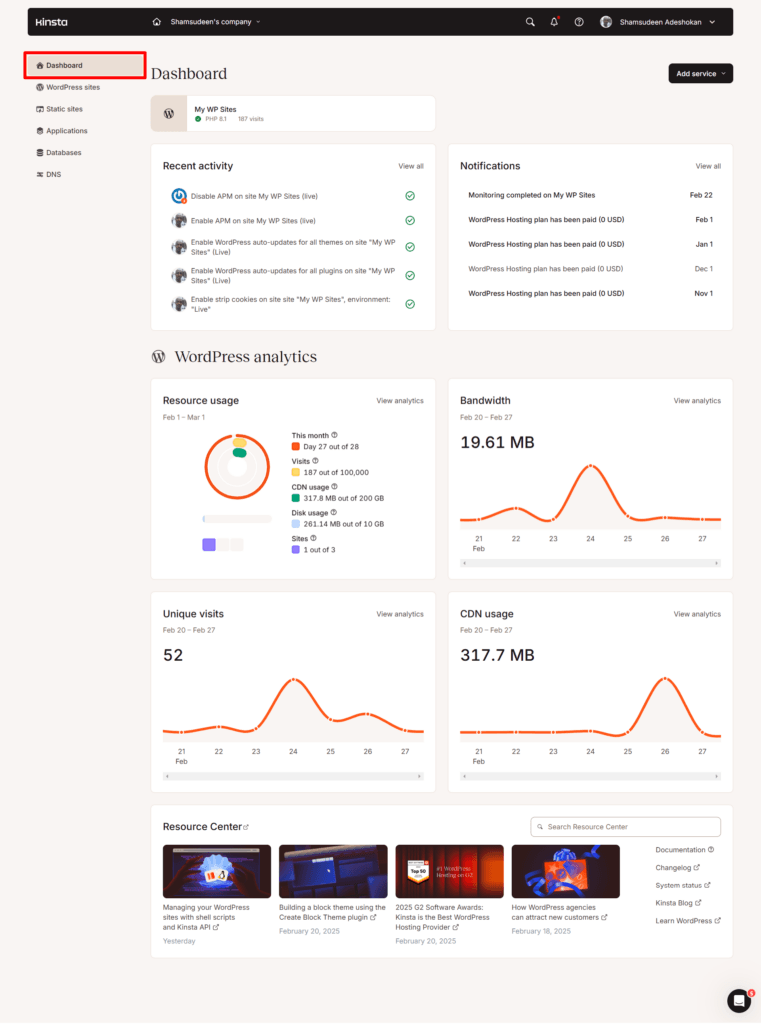Open the Add service dropdown

tap(700, 74)
